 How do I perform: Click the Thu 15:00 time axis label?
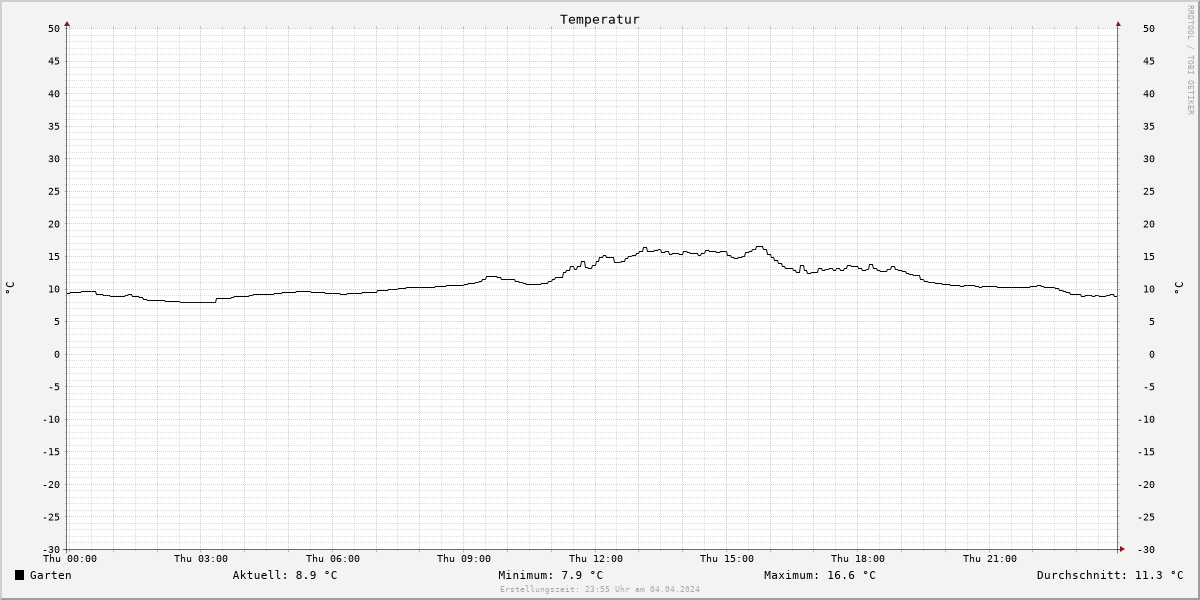click(727, 559)
